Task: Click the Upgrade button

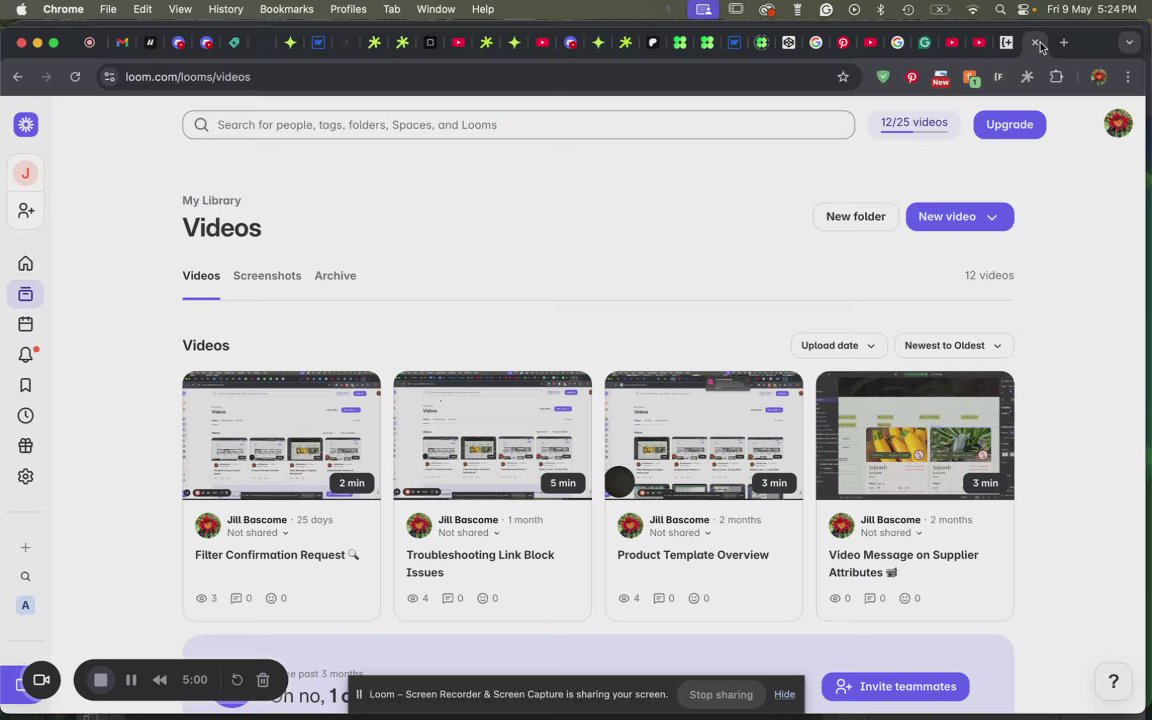Action: tap(1009, 125)
